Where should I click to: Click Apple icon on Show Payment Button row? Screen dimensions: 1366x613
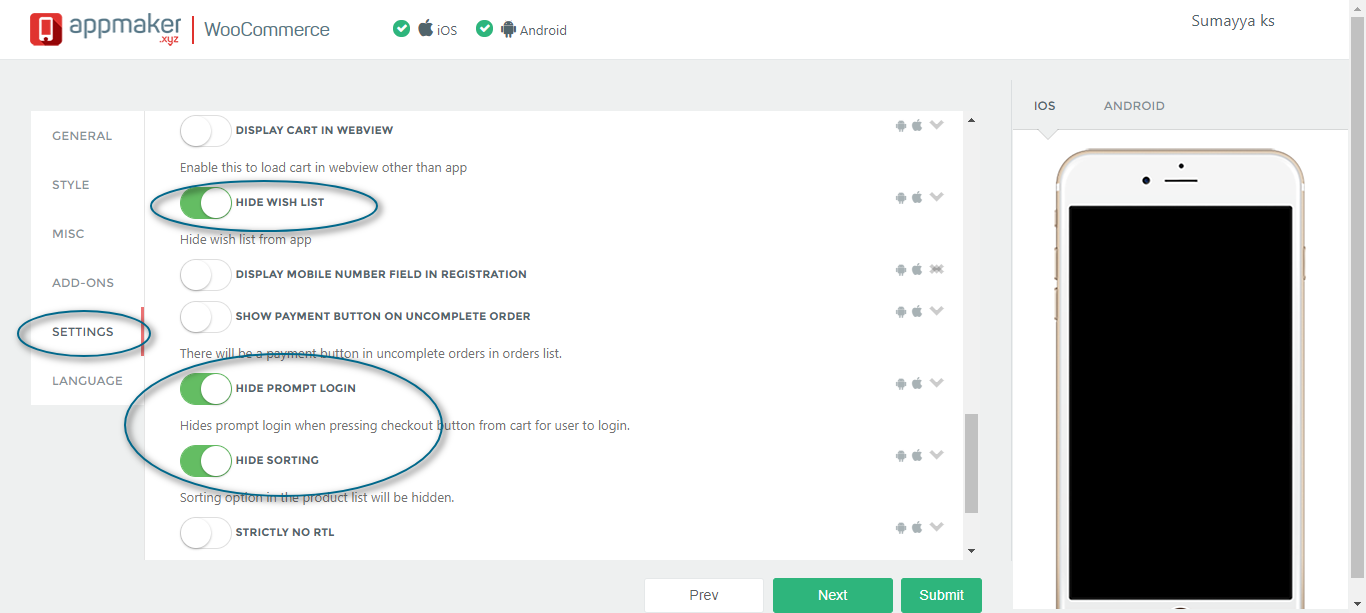coord(917,312)
